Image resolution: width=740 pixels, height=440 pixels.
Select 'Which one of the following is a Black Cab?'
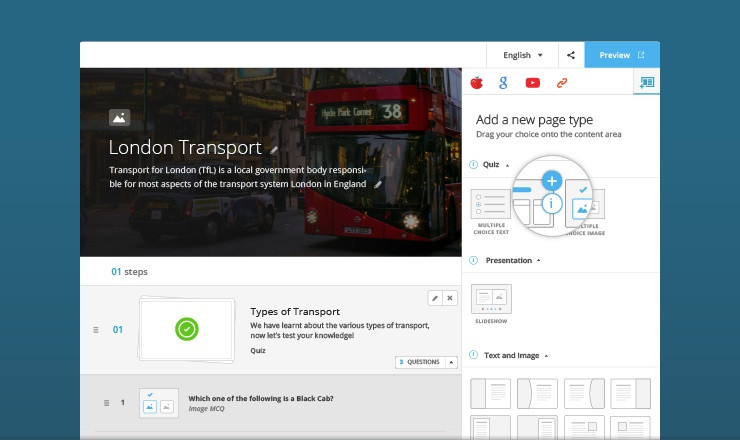point(261,398)
